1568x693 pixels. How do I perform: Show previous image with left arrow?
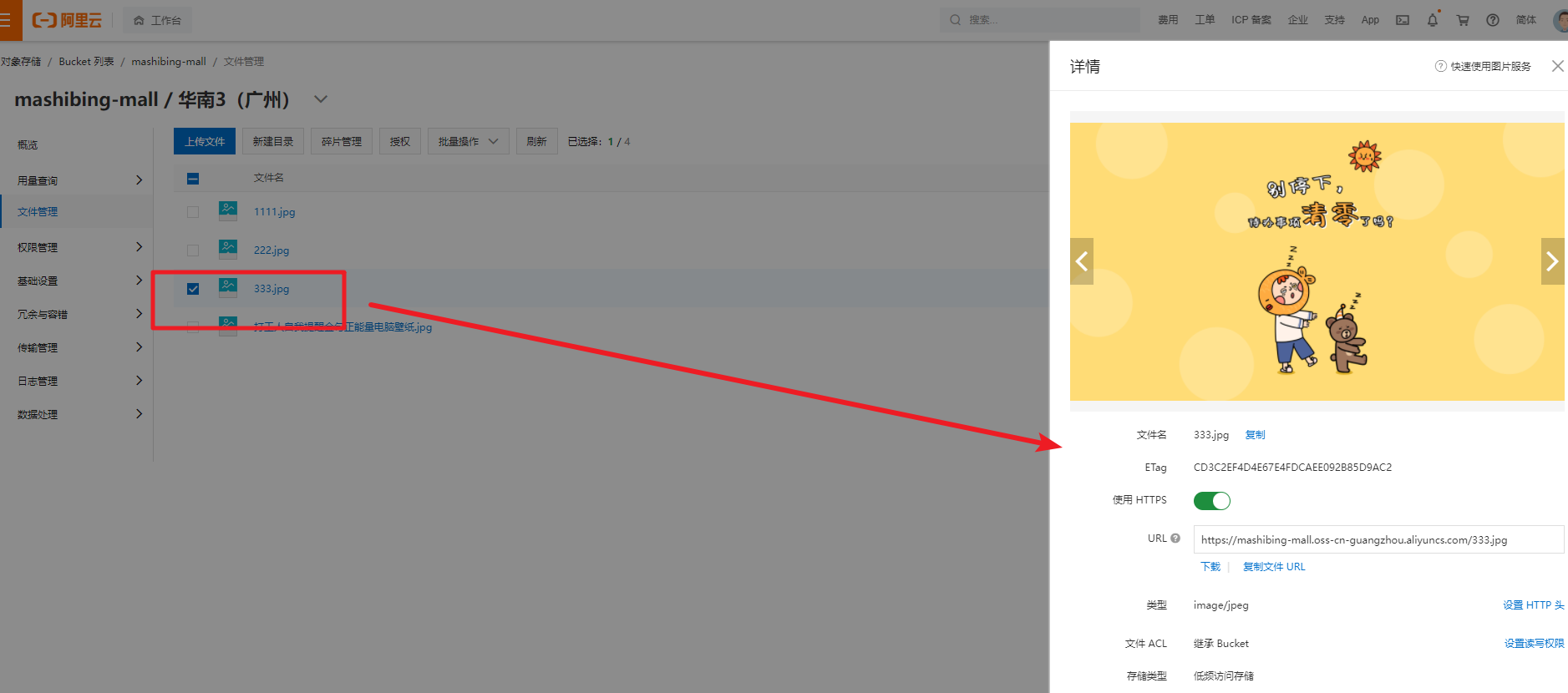(x=1082, y=261)
